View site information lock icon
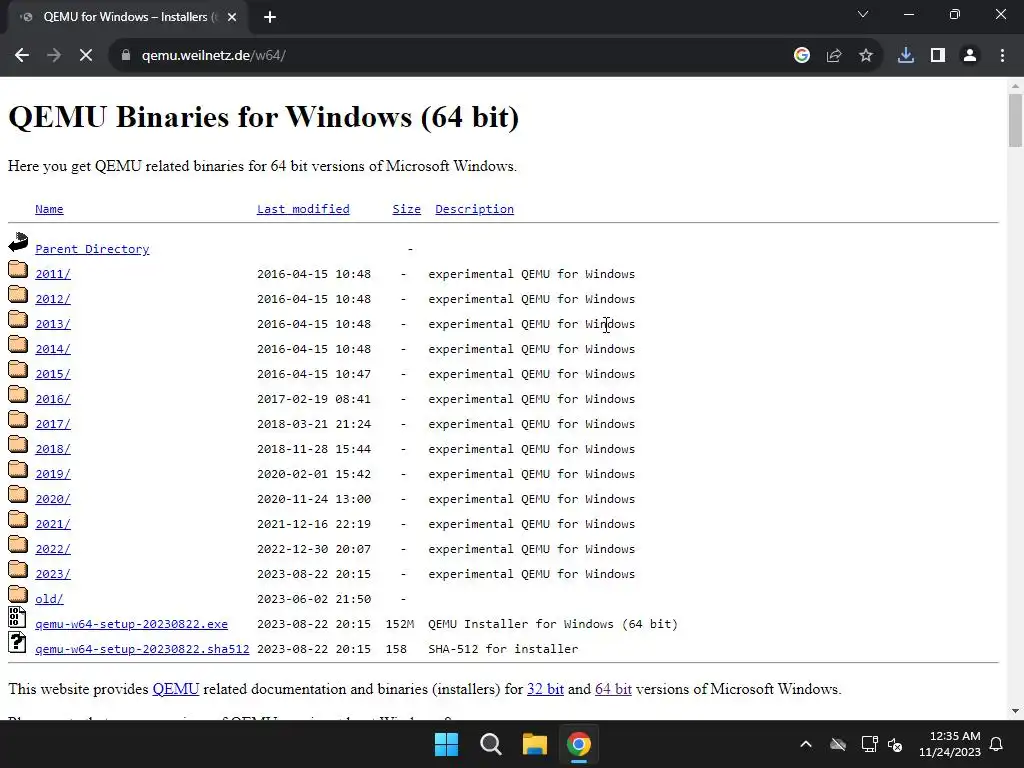Image resolution: width=1024 pixels, height=768 pixels. coord(126,56)
